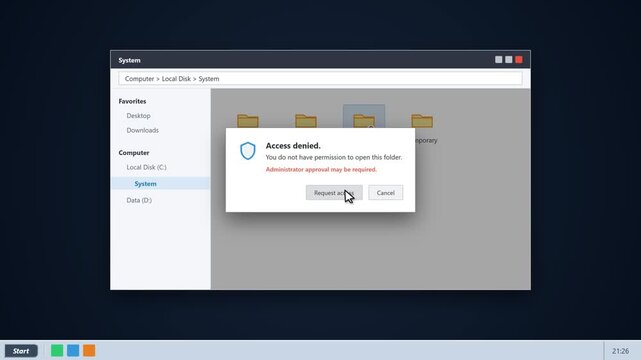Click the Computer > Local Disk > System address bar
Screen dimensions: 641x360
pos(320,78)
